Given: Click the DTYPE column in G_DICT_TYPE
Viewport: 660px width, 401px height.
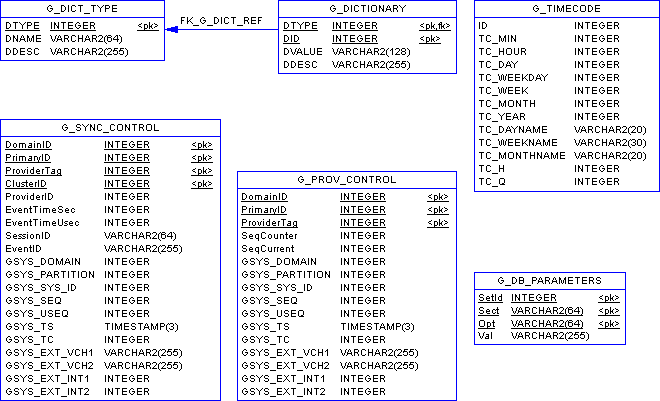Looking at the screenshot, I should [22, 26].
